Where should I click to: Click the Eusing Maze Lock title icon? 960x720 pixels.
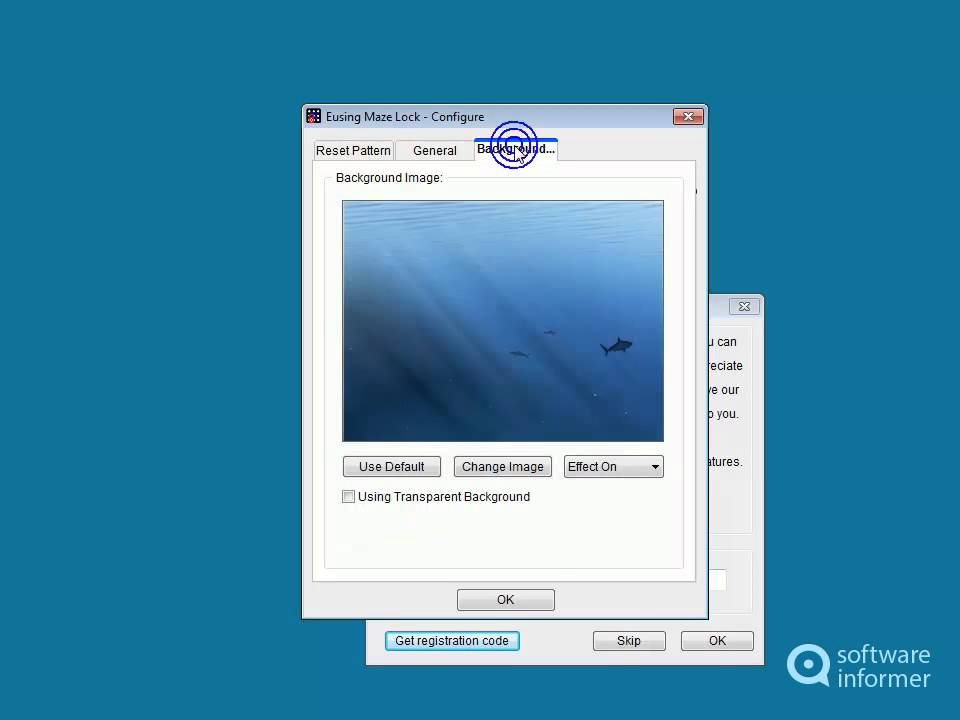click(x=313, y=116)
